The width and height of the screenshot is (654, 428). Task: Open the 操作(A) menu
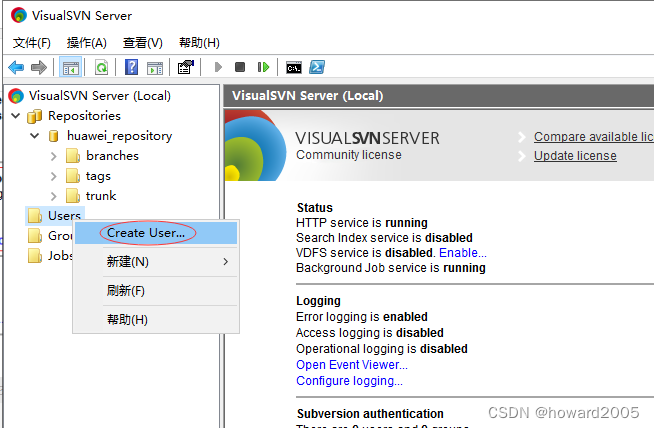click(x=87, y=43)
